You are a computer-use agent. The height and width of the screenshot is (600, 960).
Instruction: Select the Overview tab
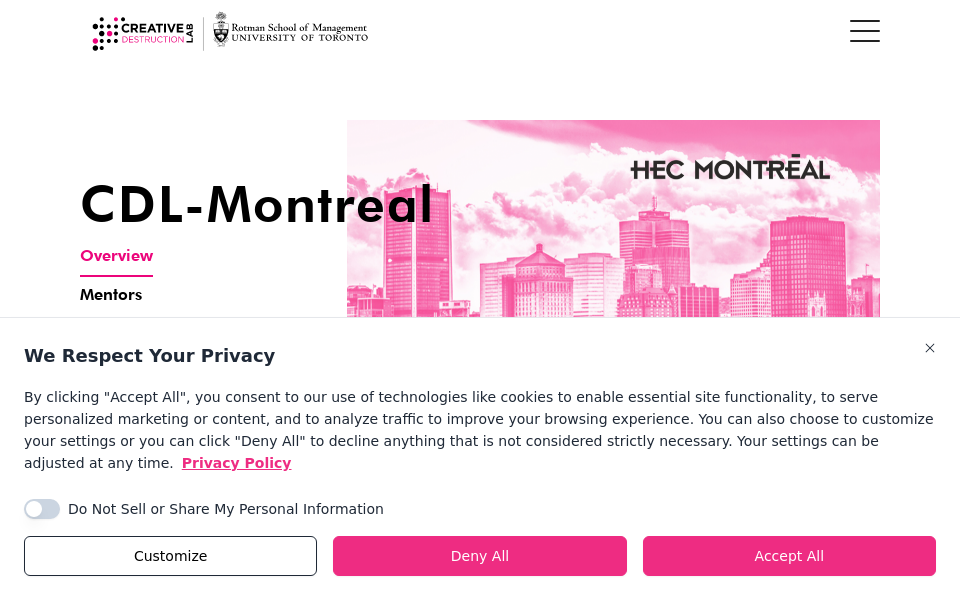click(116, 255)
